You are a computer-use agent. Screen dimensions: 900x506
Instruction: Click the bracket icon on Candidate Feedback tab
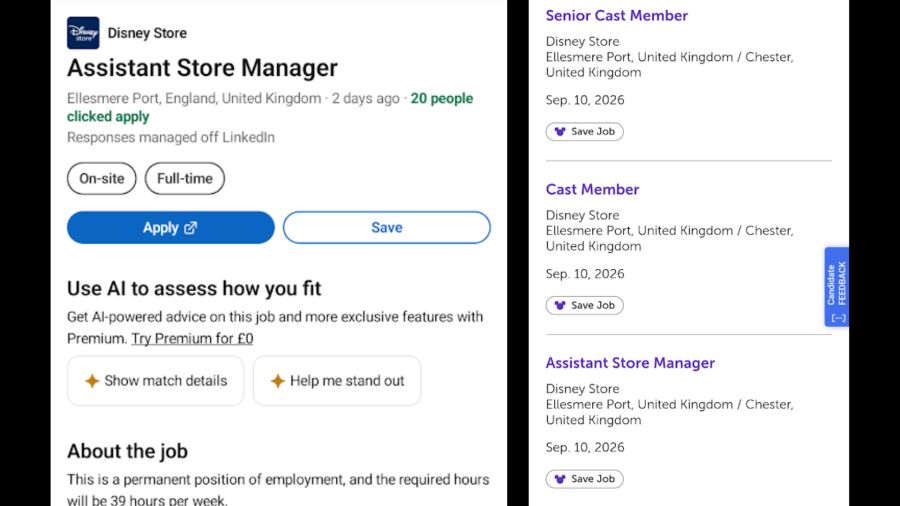[x=839, y=318]
